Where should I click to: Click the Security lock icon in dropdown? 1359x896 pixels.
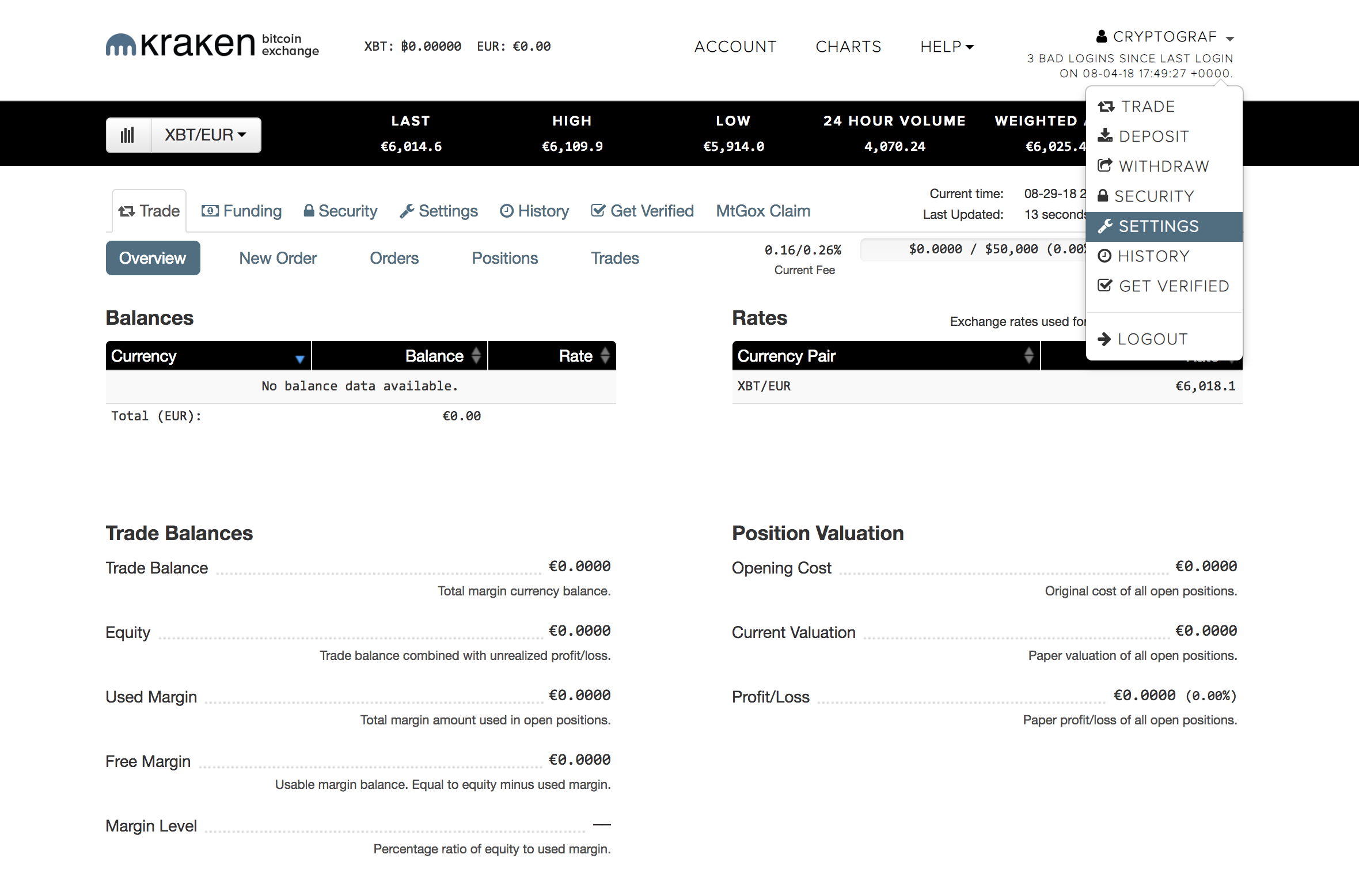pos(1103,196)
